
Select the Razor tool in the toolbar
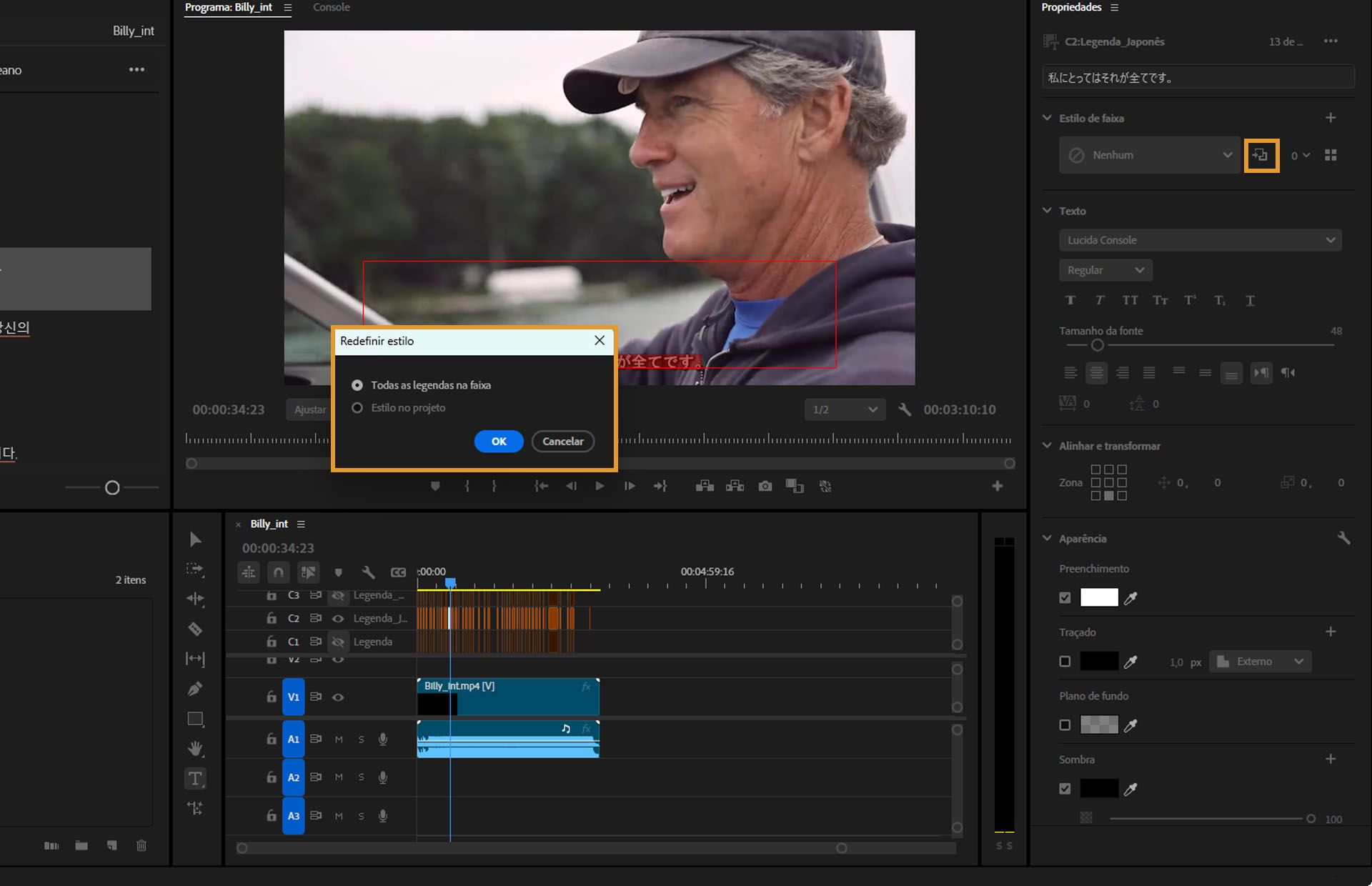(195, 629)
